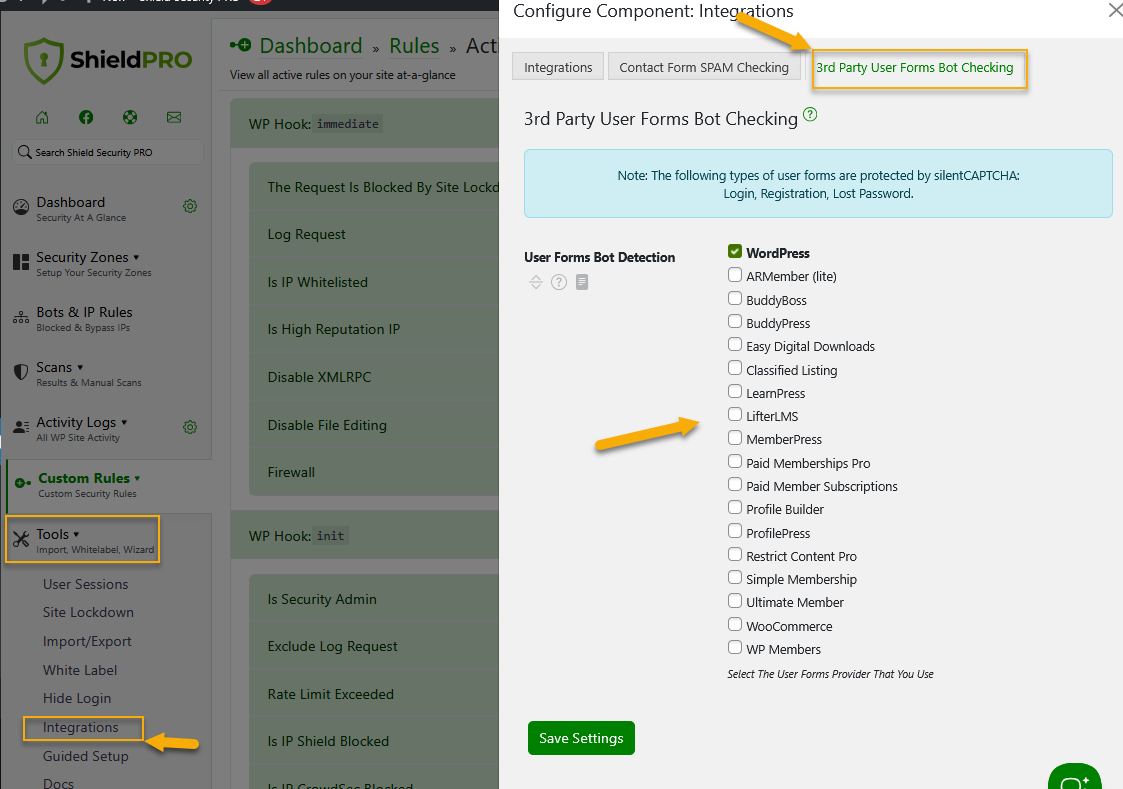This screenshot has width=1123, height=789.
Task: Click the up-down arrows icon under User Forms Bot Detection
Action: [536, 282]
